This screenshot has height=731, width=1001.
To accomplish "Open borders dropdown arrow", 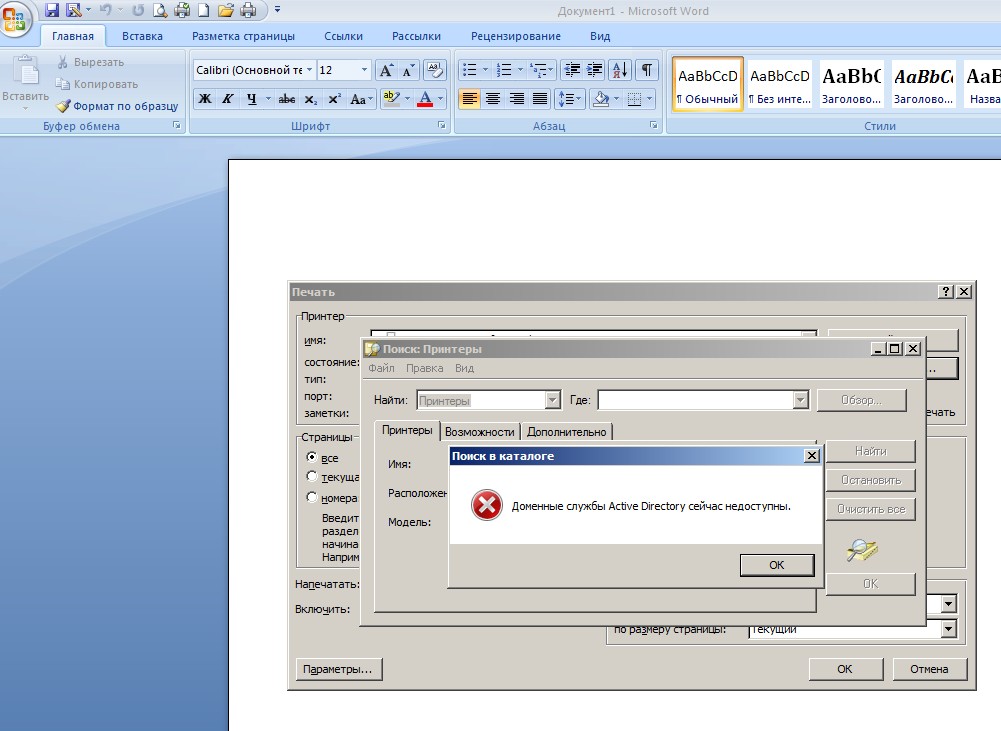I will click(x=650, y=99).
